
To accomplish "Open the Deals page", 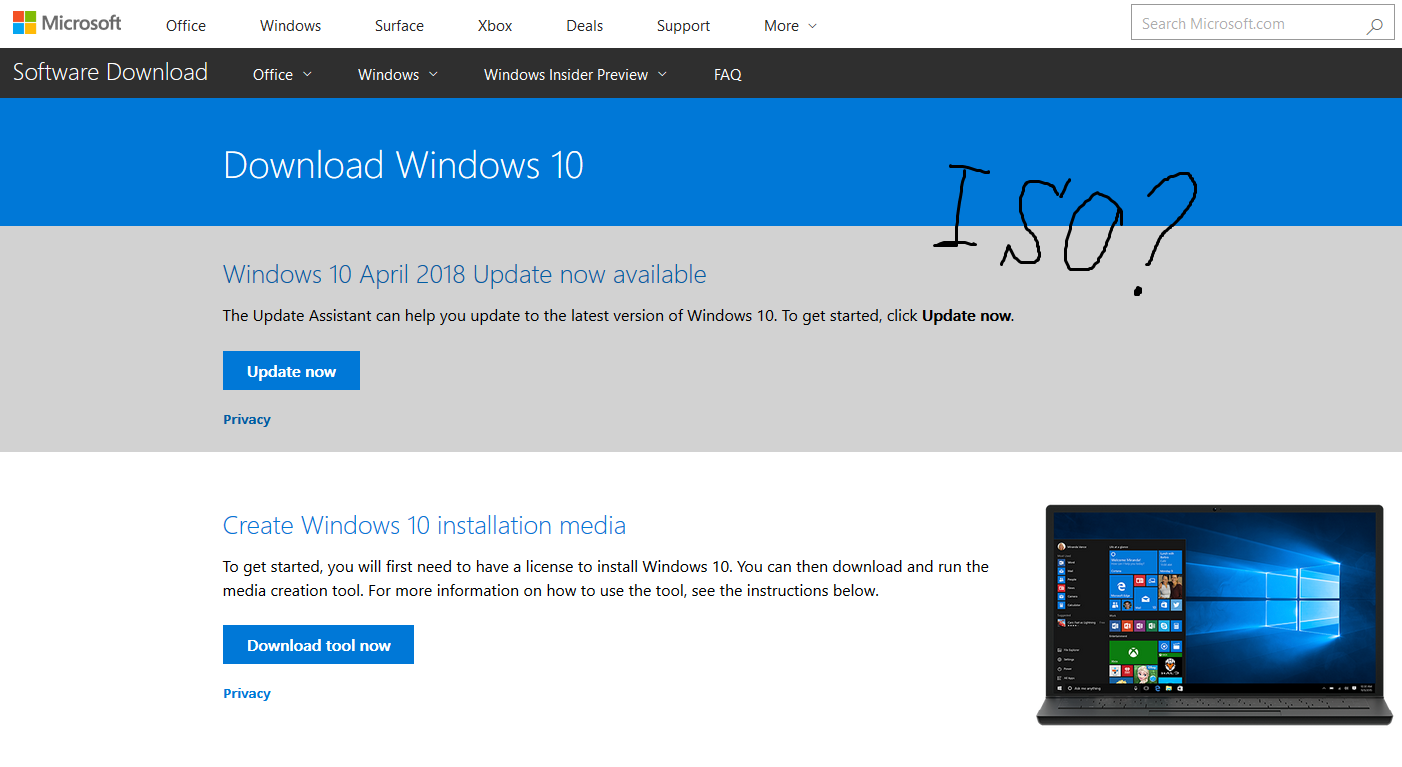I will (584, 25).
